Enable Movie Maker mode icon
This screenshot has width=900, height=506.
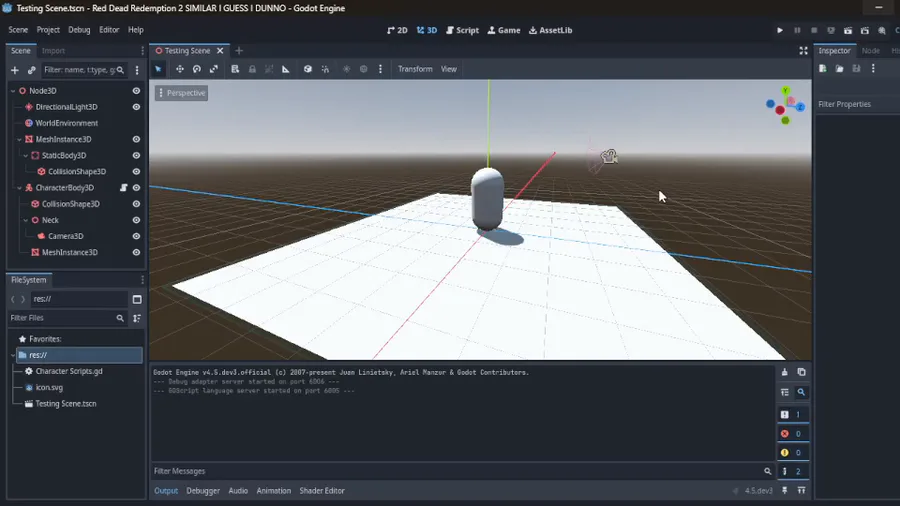pos(882,30)
